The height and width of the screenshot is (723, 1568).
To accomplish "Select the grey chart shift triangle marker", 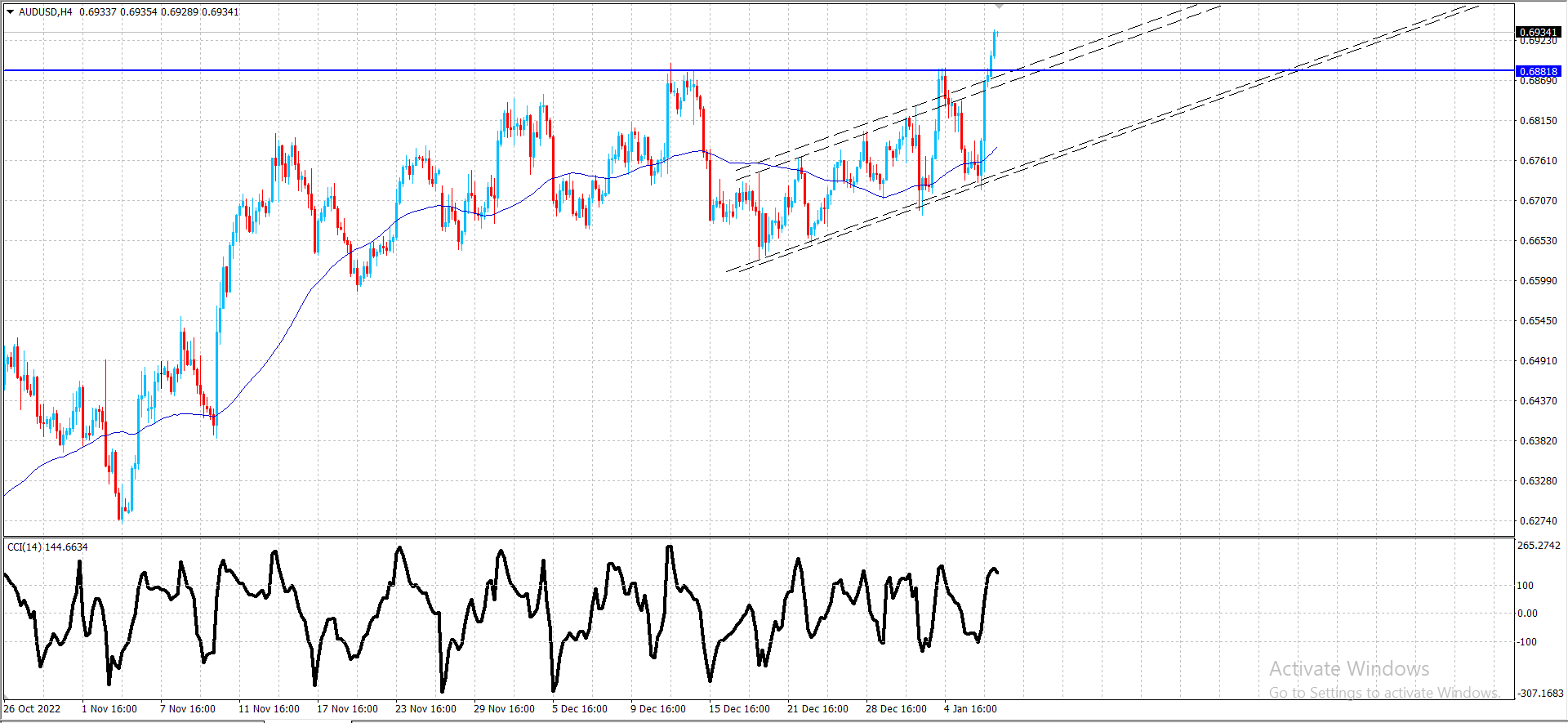I will [x=999, y=7].
